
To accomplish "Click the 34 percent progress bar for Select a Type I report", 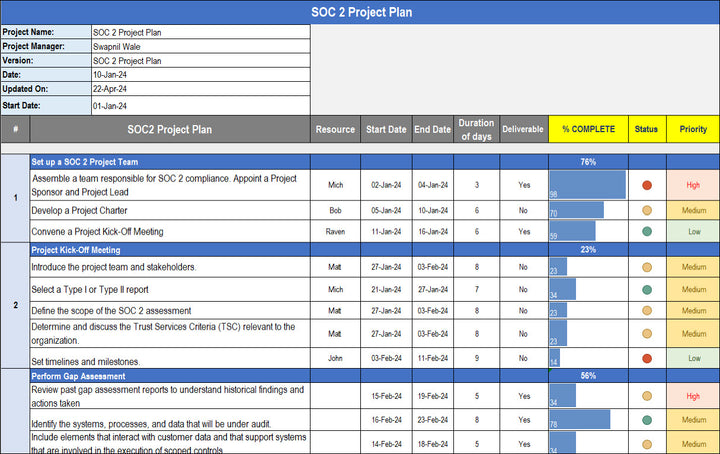I will click(562, 289).
